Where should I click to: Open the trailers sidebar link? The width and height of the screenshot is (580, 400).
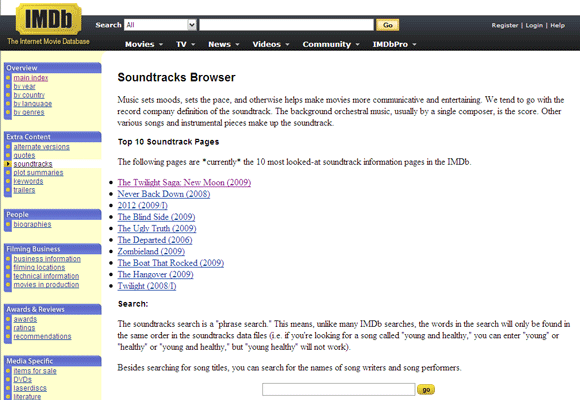(x=24, y=190)
